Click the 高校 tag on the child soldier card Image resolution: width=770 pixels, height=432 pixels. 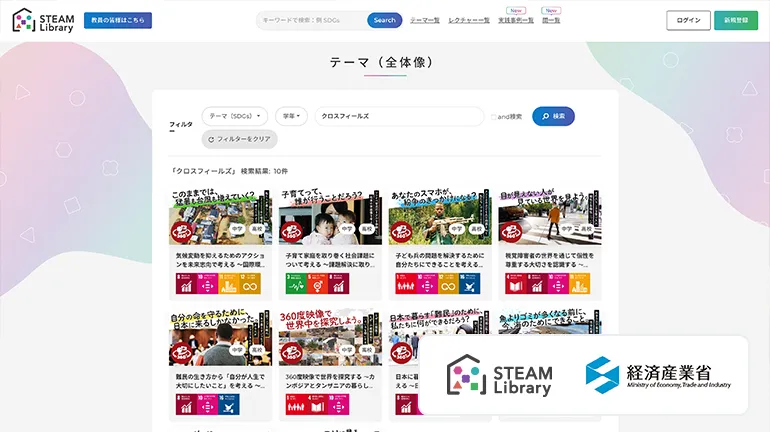pos(477,228)
